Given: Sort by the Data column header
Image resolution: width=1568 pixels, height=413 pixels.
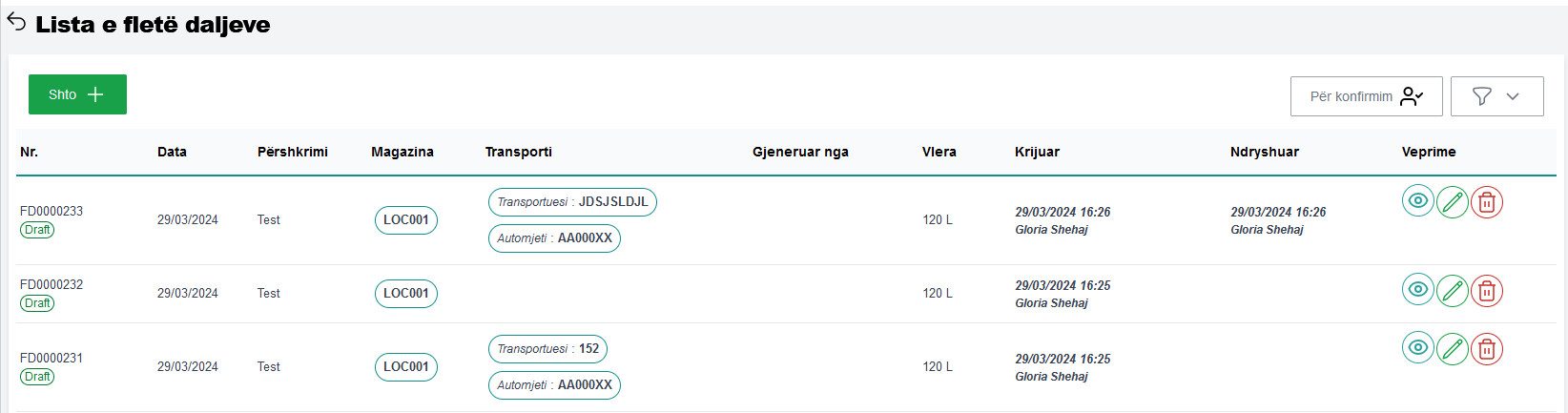Looking at the screenshot, I should click(x=172, y=152).
